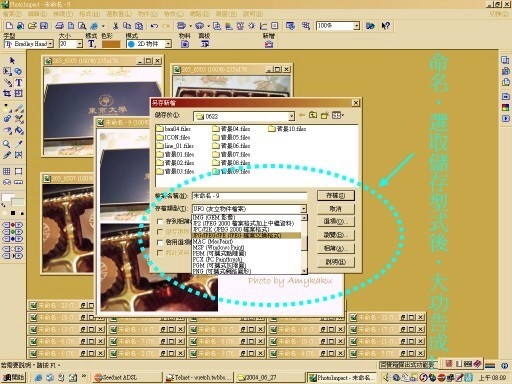Click the 存檔(S) Save button
Screen dimensions: 512x384
[x=336, y=195]
